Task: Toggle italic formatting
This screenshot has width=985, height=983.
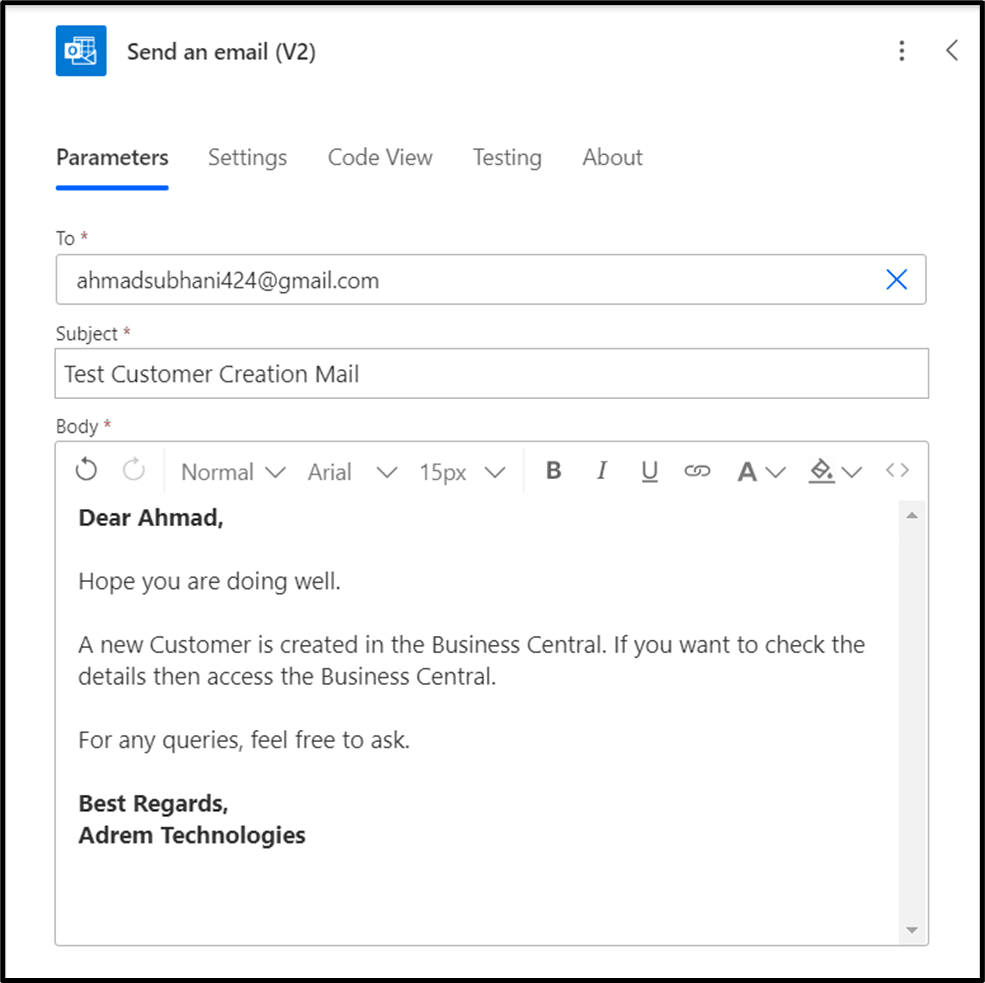Action: [x=602, y=471]
